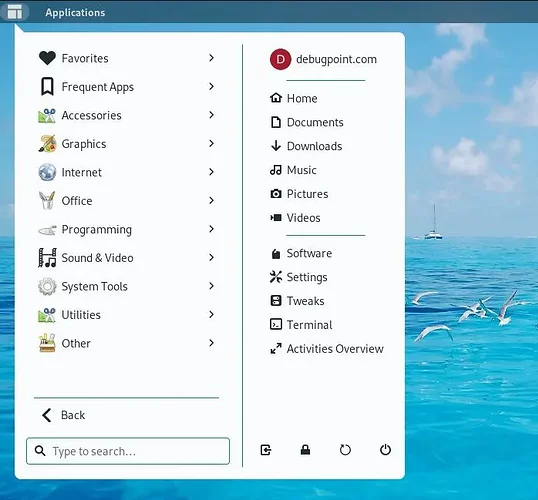Open the Tweaks shortcut label

click(x=305, y=301)
